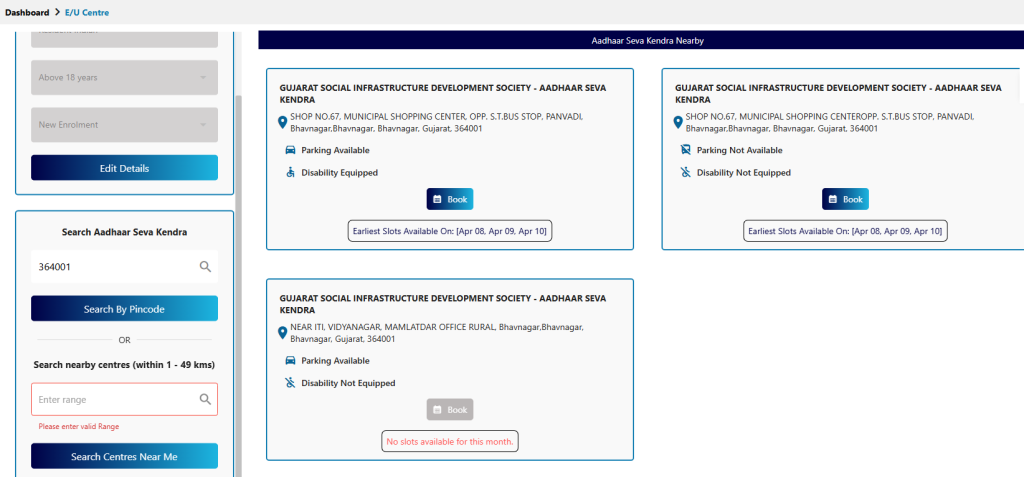
Task: Select E/U Centre breadcrumb item
Action: 88,12
